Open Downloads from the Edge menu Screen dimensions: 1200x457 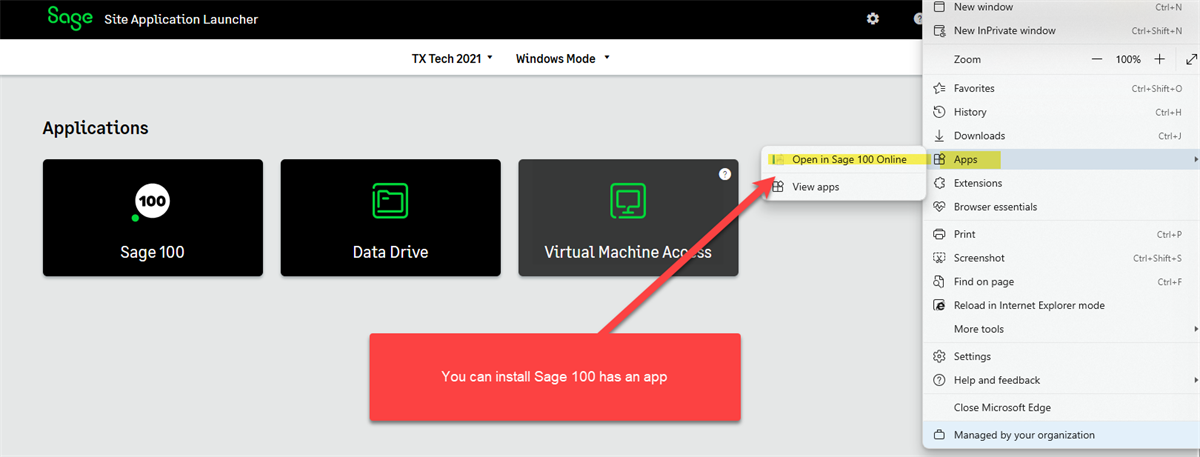click(x=1060, y=136)
